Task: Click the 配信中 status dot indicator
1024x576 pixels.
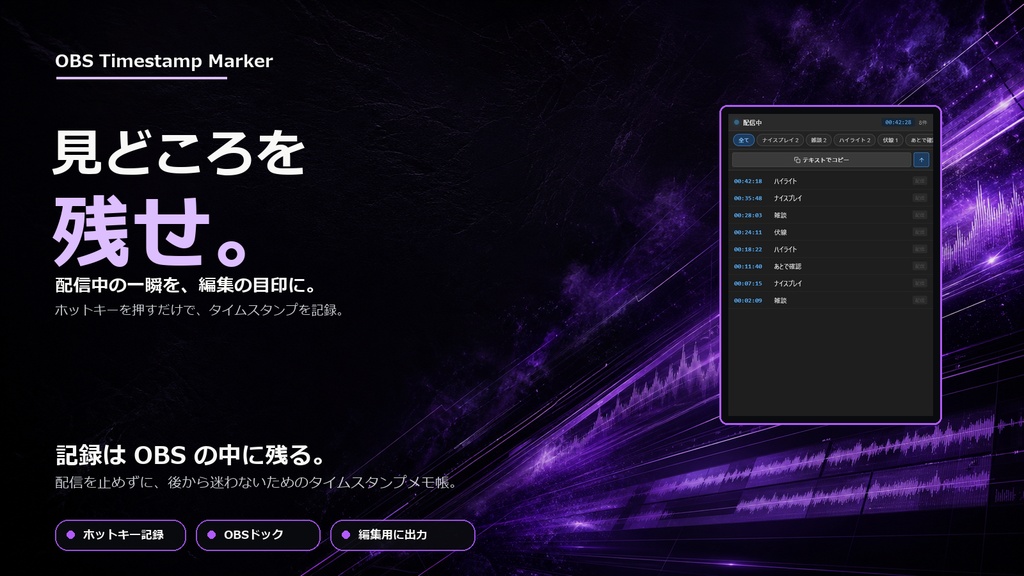Action: coord(737,122)
